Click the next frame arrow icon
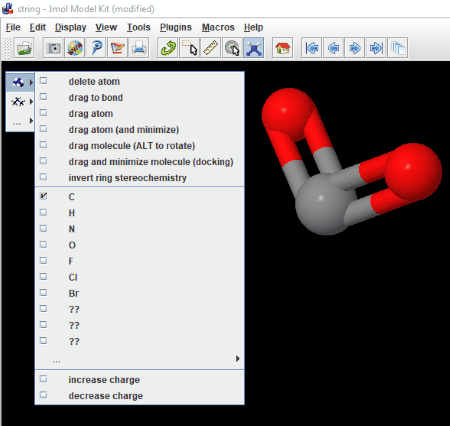The image size is (450, 426). pyautogui.click(x=354, y=48)
